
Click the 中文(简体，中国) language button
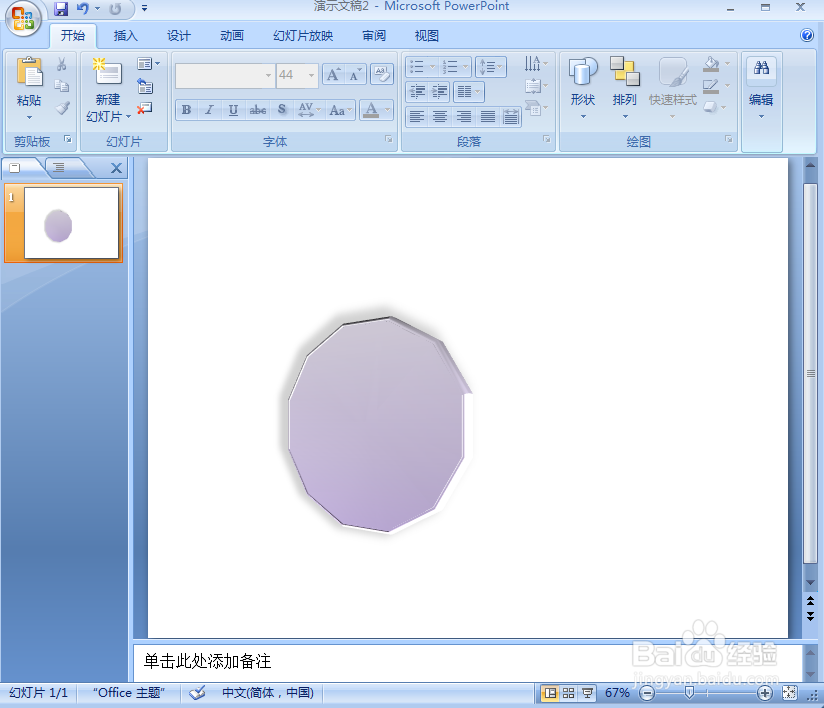point(267,693)
